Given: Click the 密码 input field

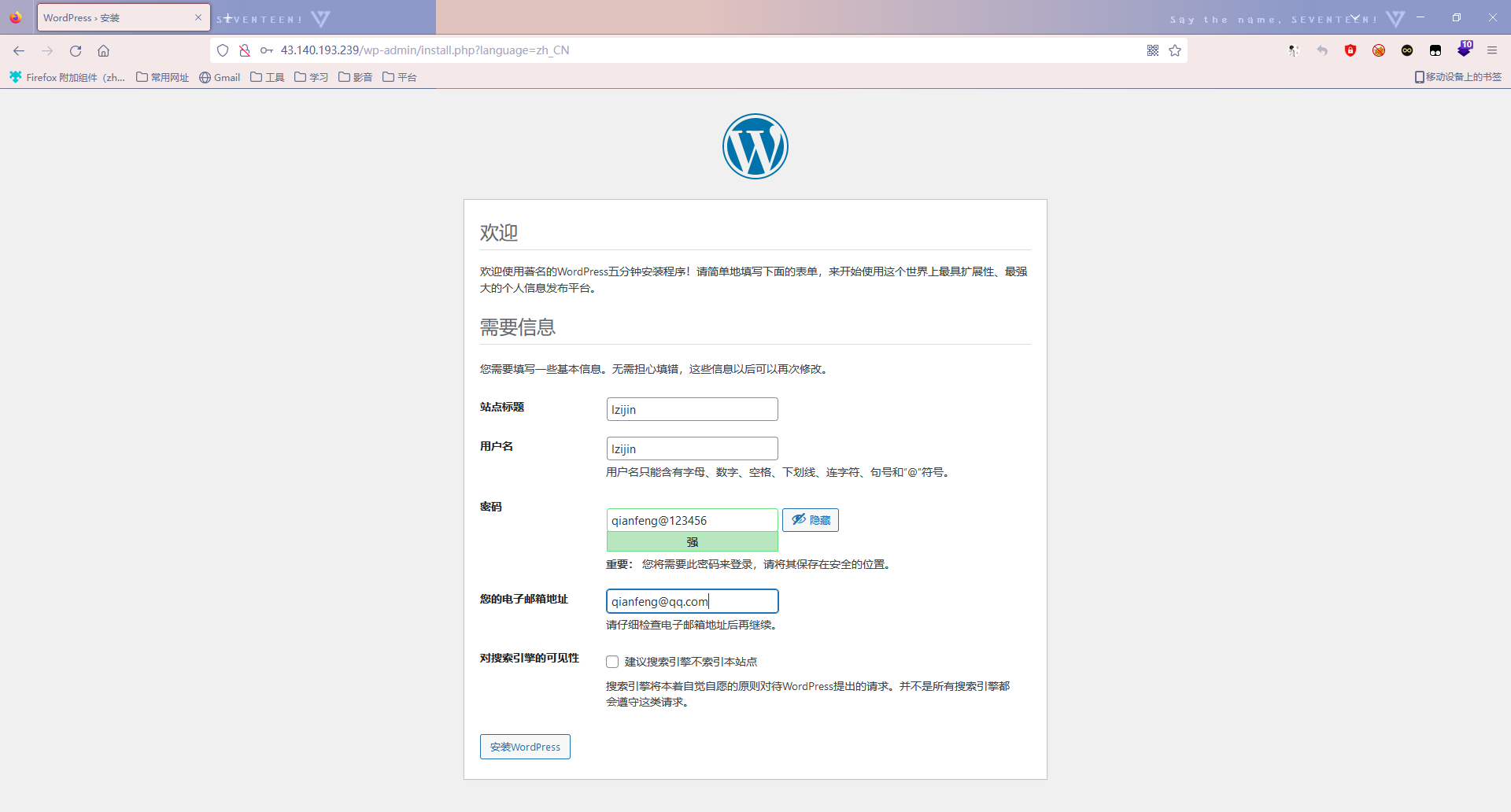Looking at the screenshot, I should 692,520.
